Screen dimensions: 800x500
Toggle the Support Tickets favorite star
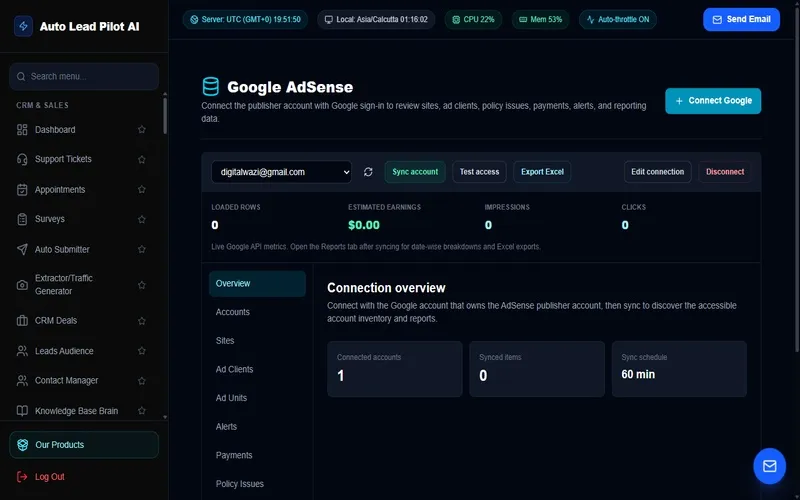pos(142,159)
